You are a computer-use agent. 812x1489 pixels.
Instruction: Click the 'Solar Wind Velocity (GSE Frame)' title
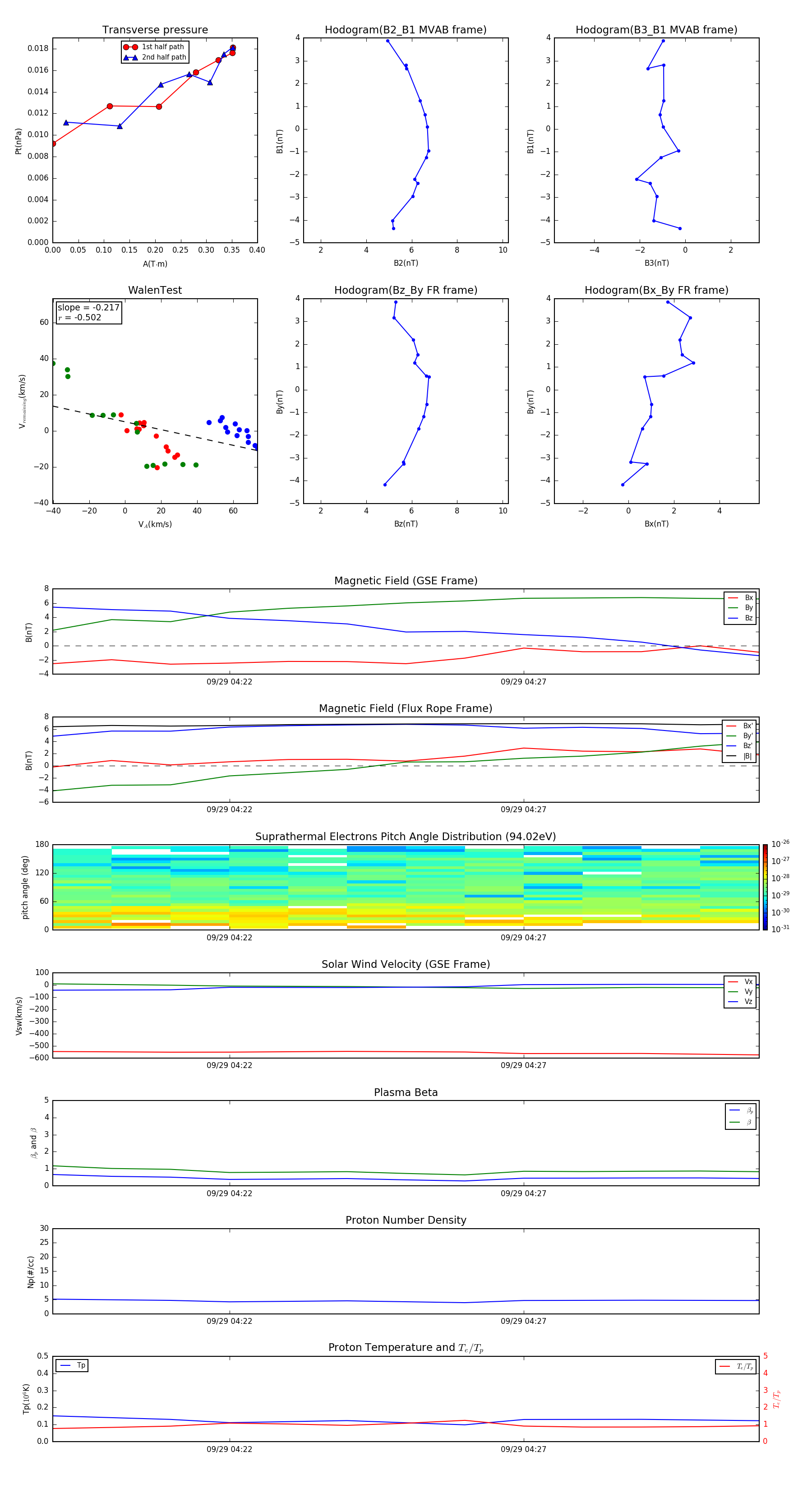pos(406,964)
